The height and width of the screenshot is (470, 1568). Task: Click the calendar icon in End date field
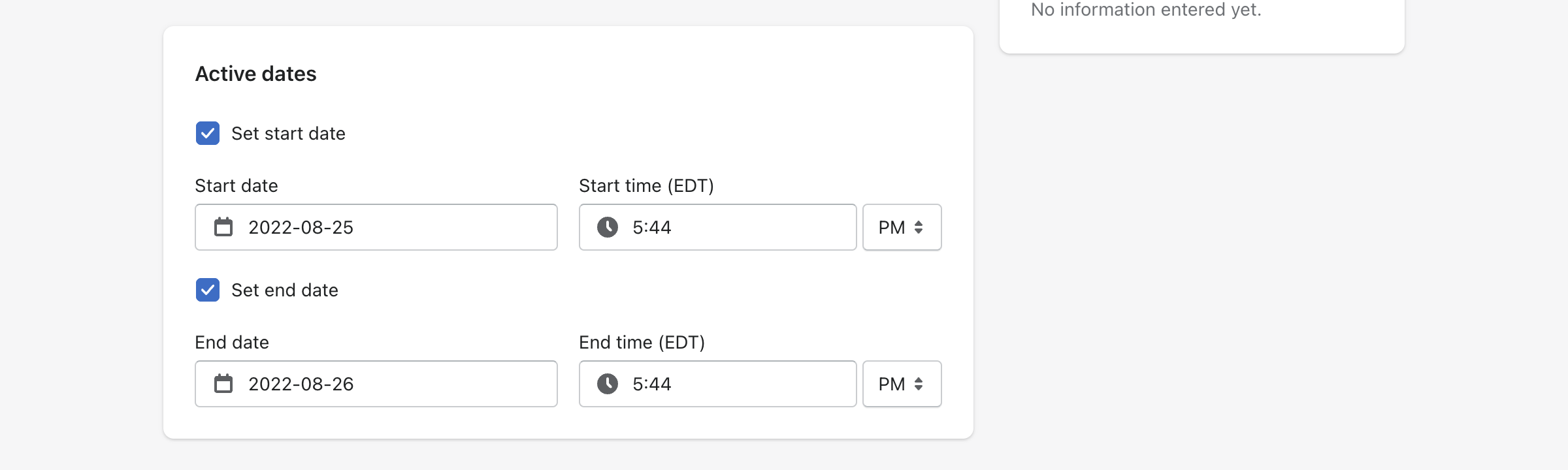[x=223, y=384]
